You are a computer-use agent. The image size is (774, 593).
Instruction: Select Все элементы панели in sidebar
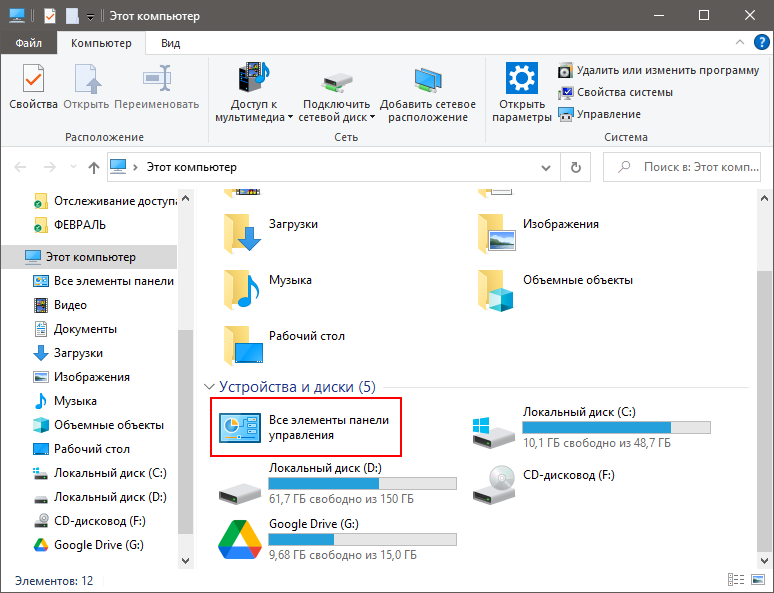(104, 281)
